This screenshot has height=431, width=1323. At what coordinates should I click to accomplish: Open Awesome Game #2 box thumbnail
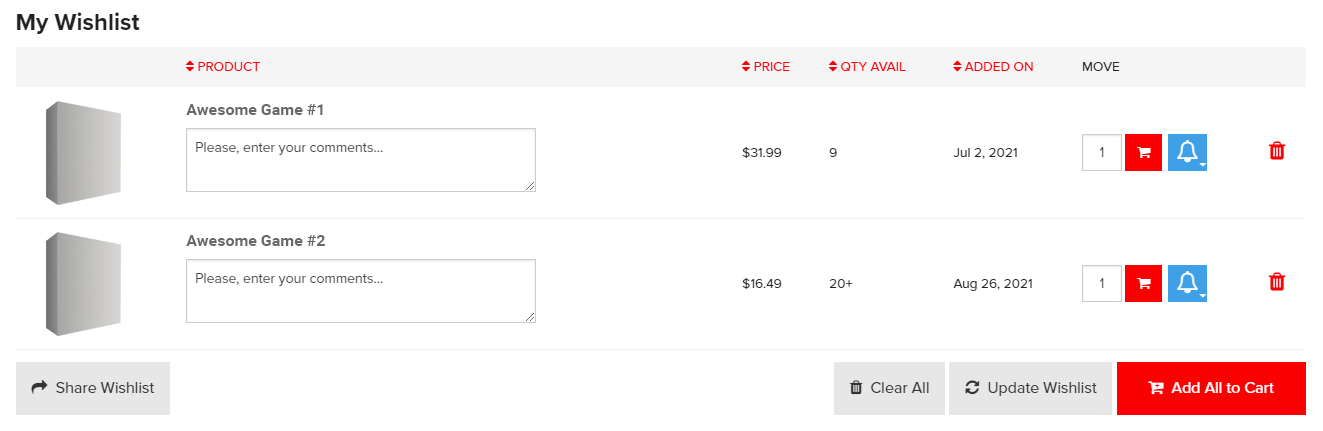pos(83,284)
